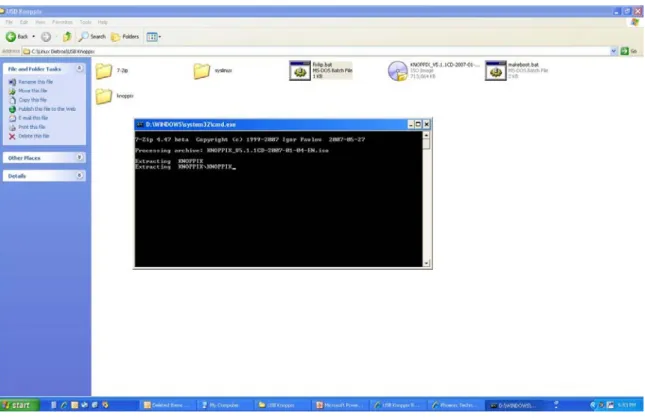Select the syslinux folder icon
The image size is (645, 420).
(x=202, y=71)
